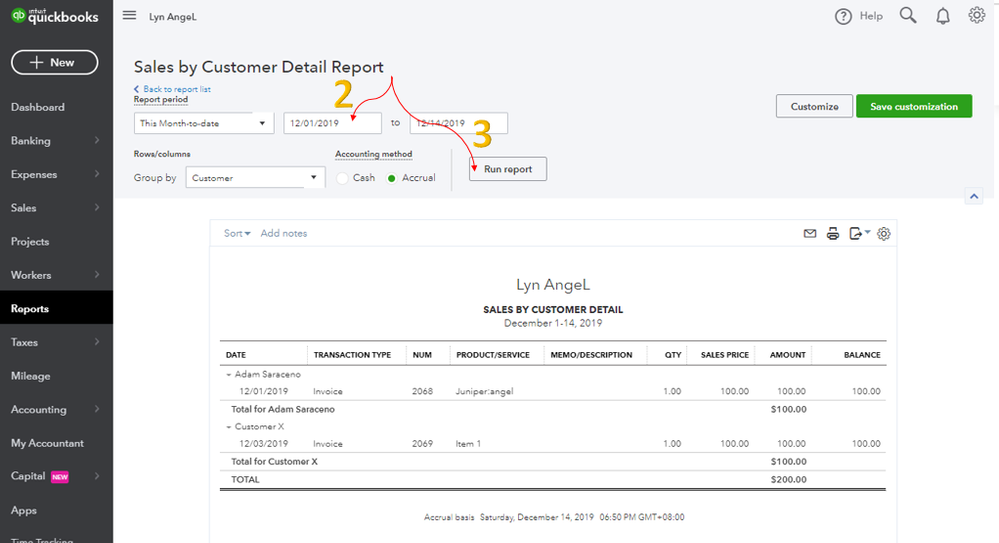Screen dimensions: 999x543
Task: Click the PRODUCT/SERVICE column header
Action: point(493,355)
